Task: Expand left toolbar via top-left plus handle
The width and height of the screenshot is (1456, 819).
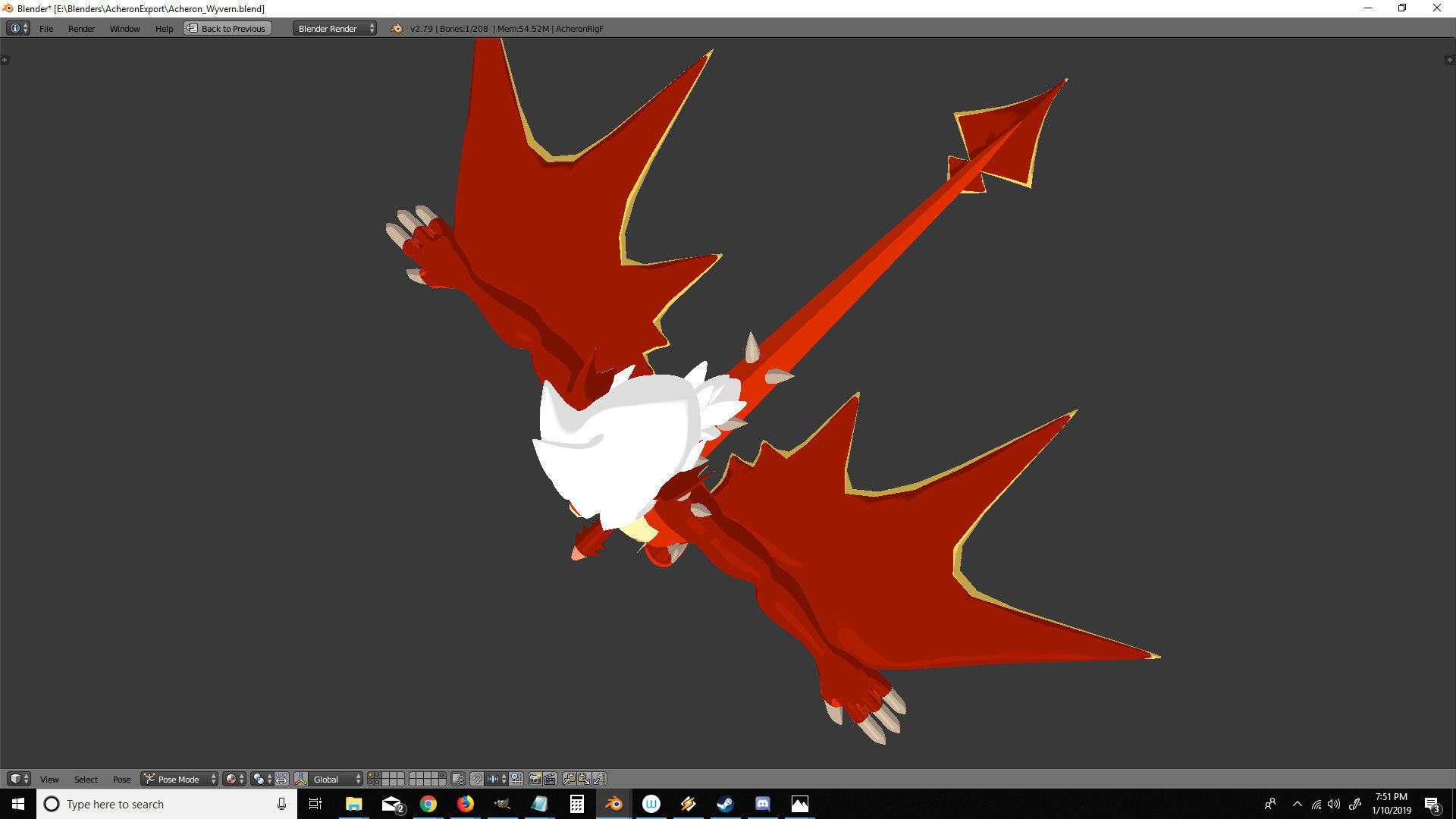Action: click(5, 60)
